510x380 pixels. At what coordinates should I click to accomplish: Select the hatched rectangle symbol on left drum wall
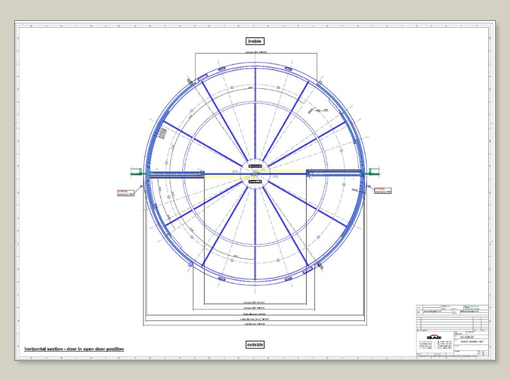point(163,133)
